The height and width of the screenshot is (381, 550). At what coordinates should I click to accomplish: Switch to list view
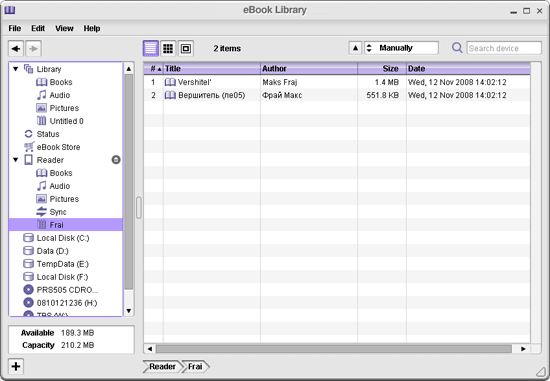151,48
